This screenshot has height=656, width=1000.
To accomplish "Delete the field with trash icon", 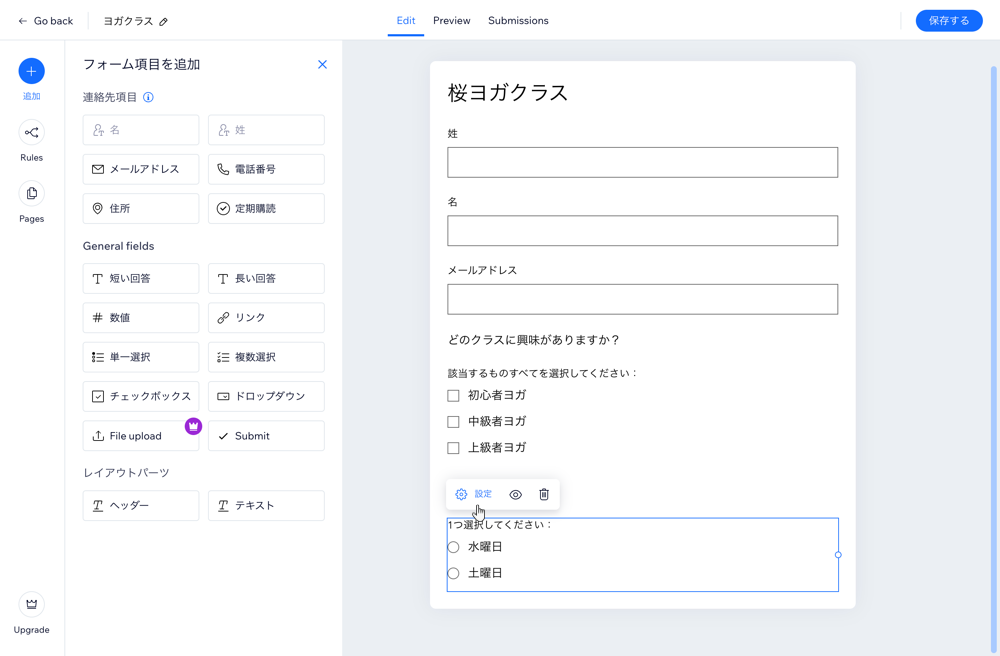I will pos(544,494).
